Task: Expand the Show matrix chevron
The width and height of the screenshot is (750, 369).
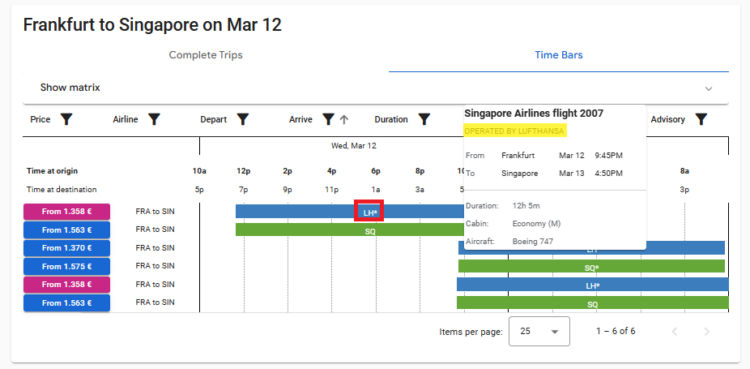Action: pos(708,89)
